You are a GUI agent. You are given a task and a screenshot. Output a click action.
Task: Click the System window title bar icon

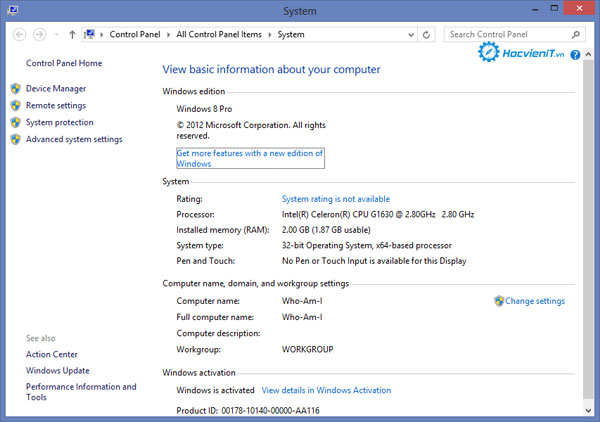[x=13, y=10]
